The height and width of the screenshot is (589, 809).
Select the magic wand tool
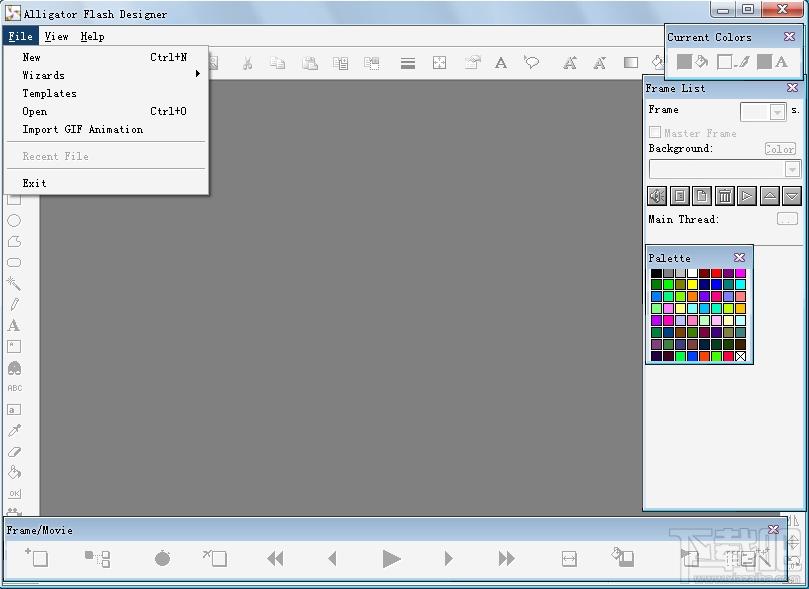(x=14, y=283)
